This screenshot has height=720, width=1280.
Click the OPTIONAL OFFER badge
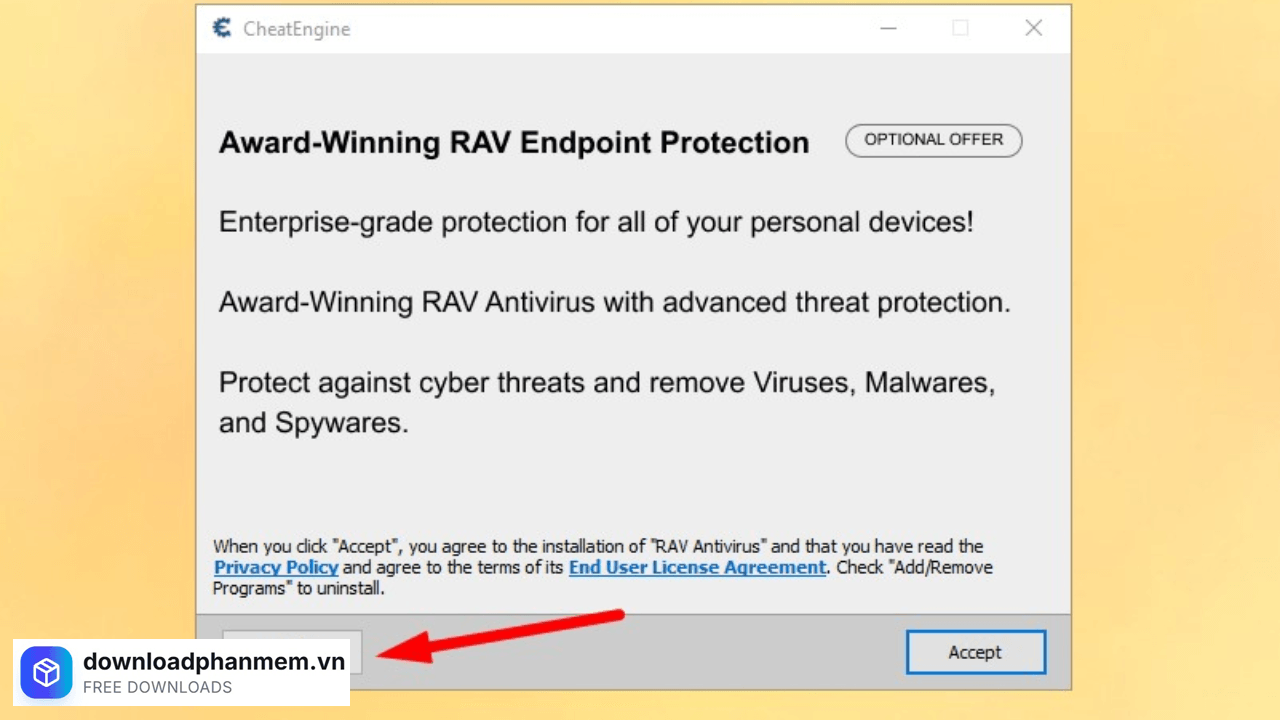pyautogui.click(x=933, y=140)
